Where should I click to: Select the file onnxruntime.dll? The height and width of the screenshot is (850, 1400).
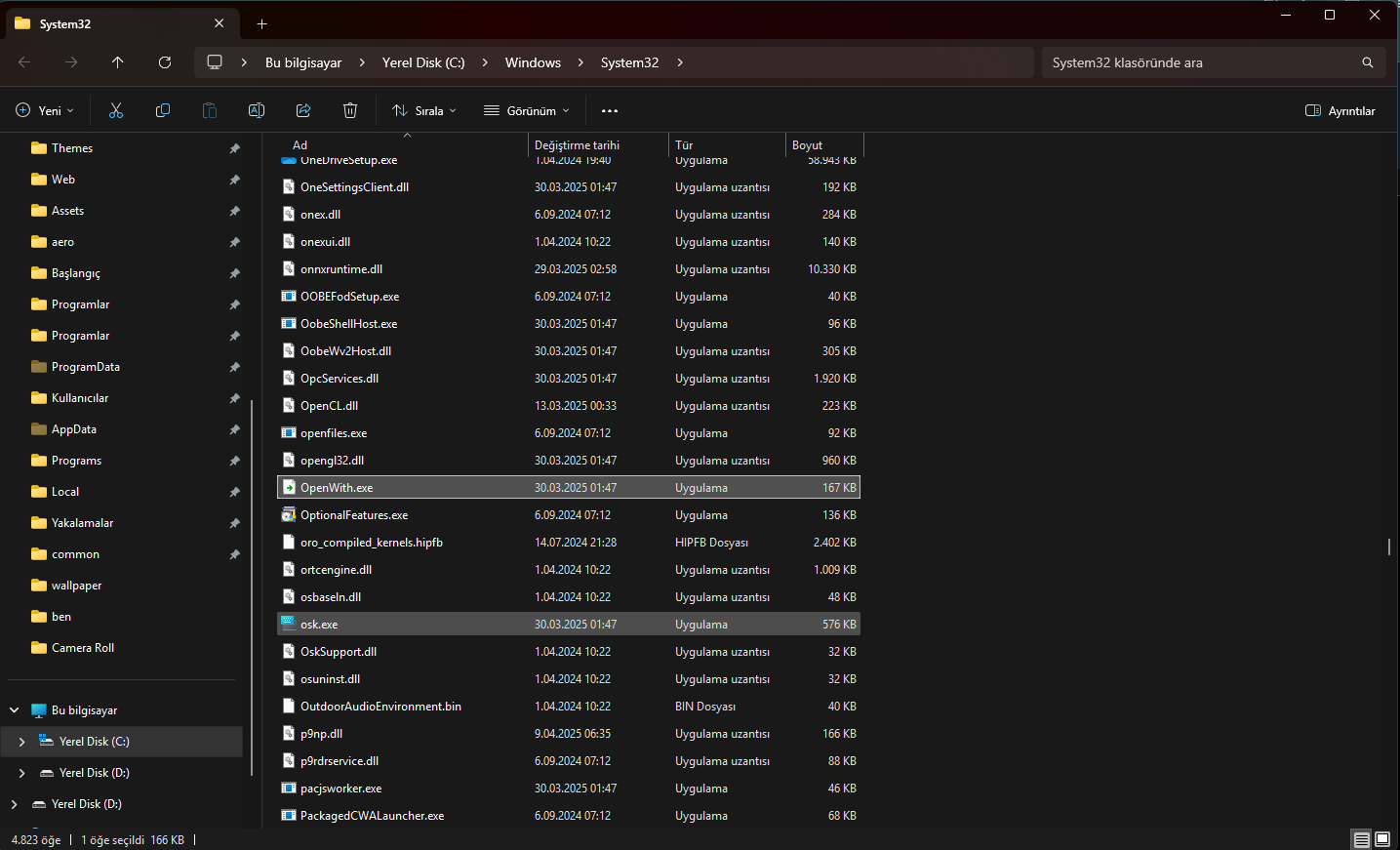[x=570, y=268]
